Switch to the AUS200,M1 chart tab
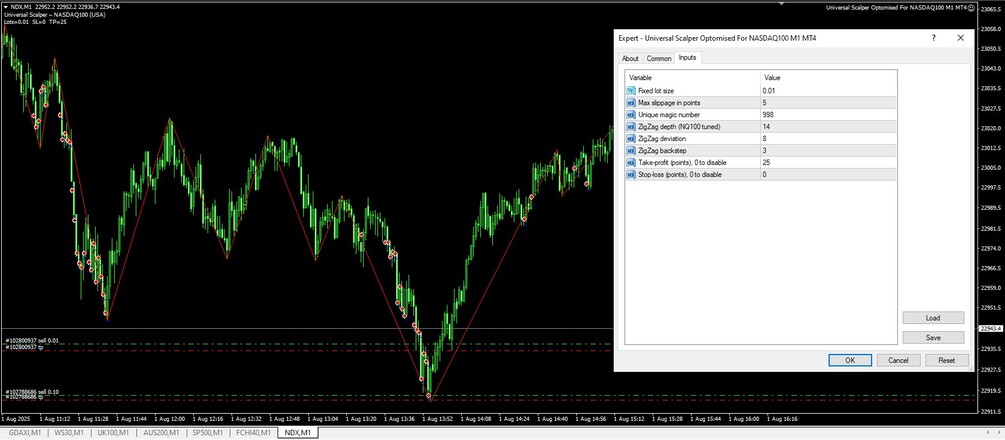The image size is (1005, 440). [x=162, y=433]
